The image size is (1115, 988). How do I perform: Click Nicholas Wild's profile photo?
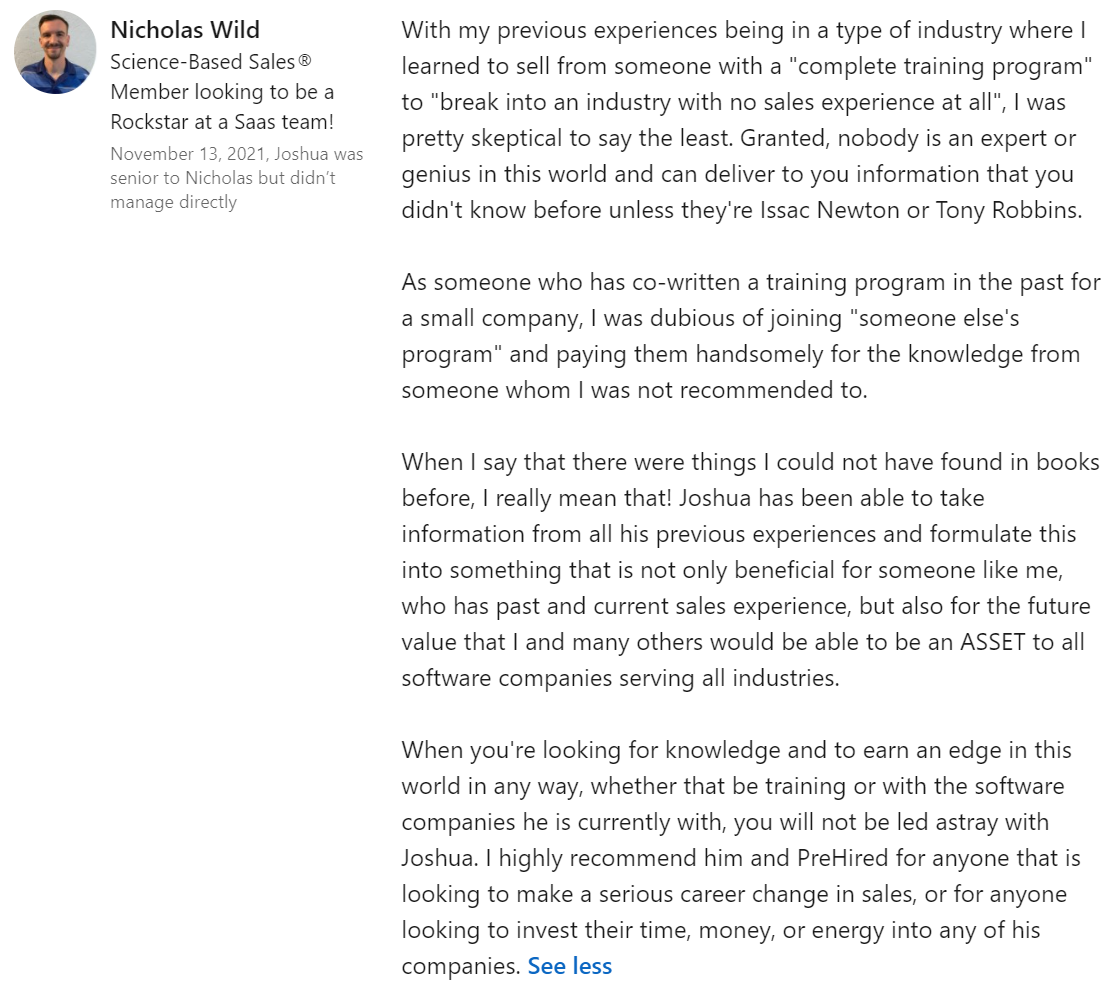pos(55,52)
